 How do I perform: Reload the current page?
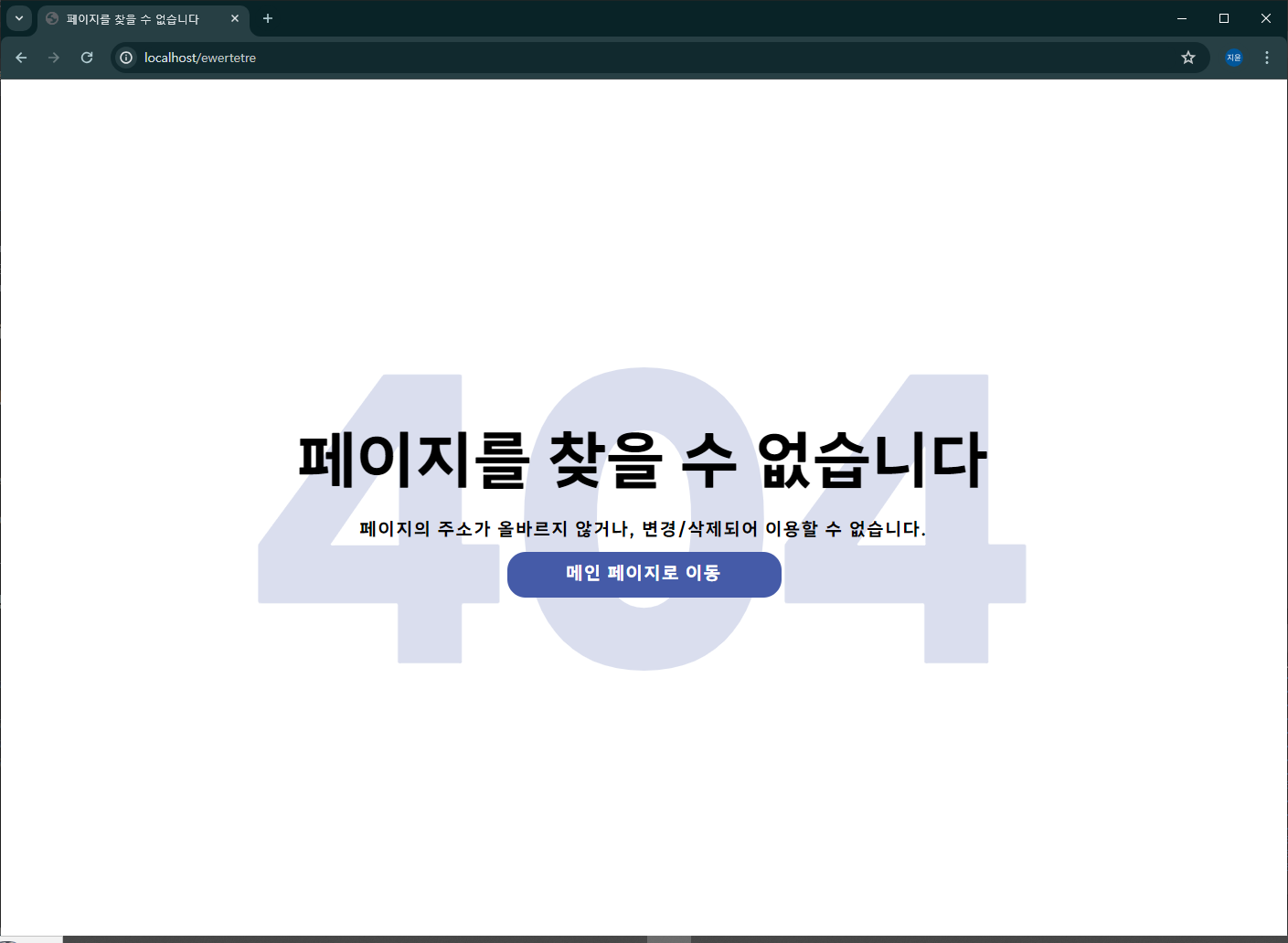(87, 58)
